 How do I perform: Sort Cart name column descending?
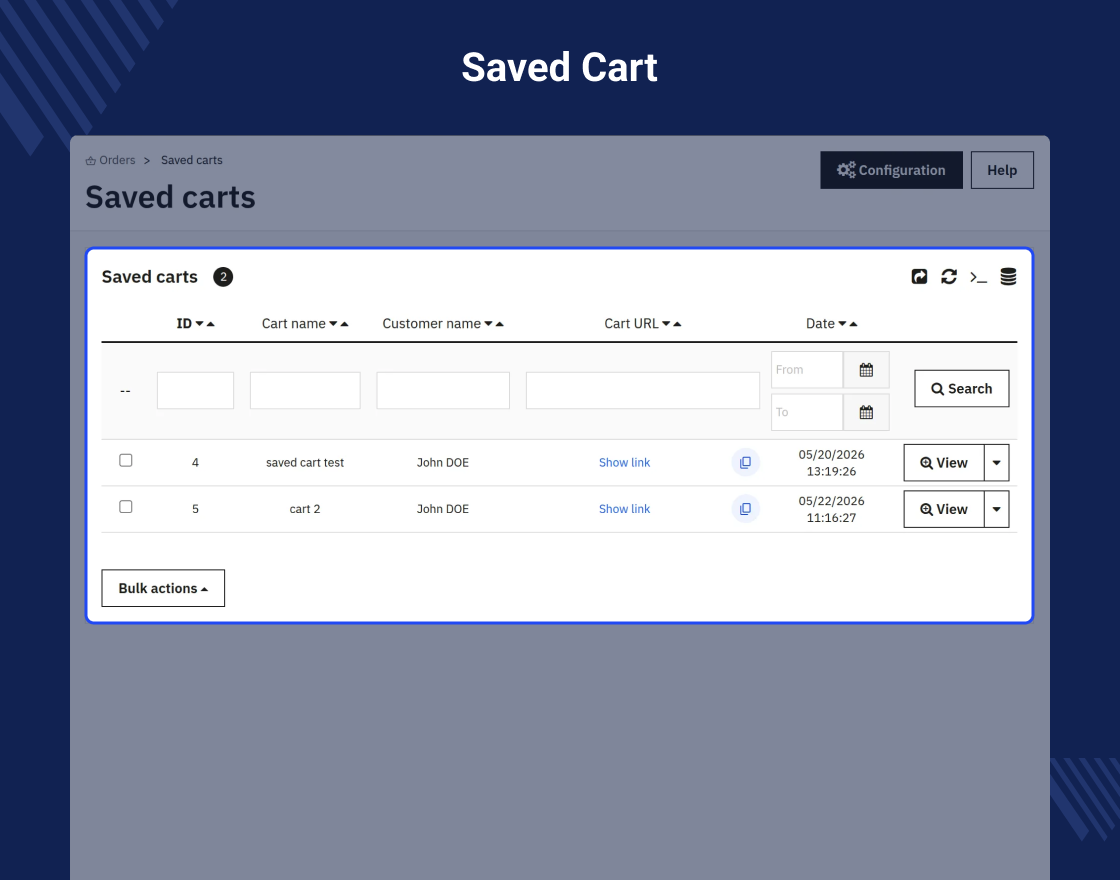[333, 324]
